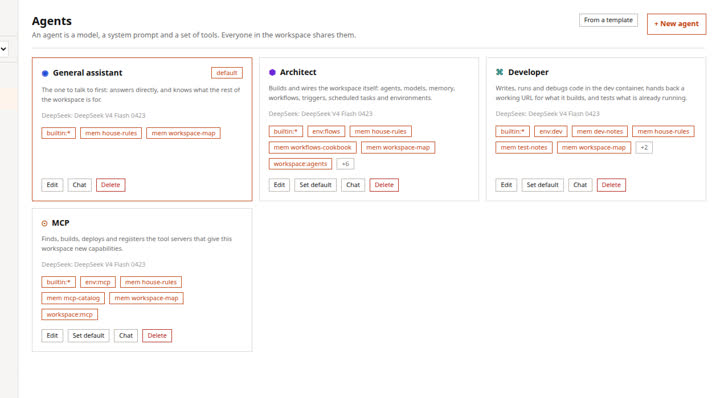
Task: Click the env:mcp tag on MCP card
Action: (98, 282)
